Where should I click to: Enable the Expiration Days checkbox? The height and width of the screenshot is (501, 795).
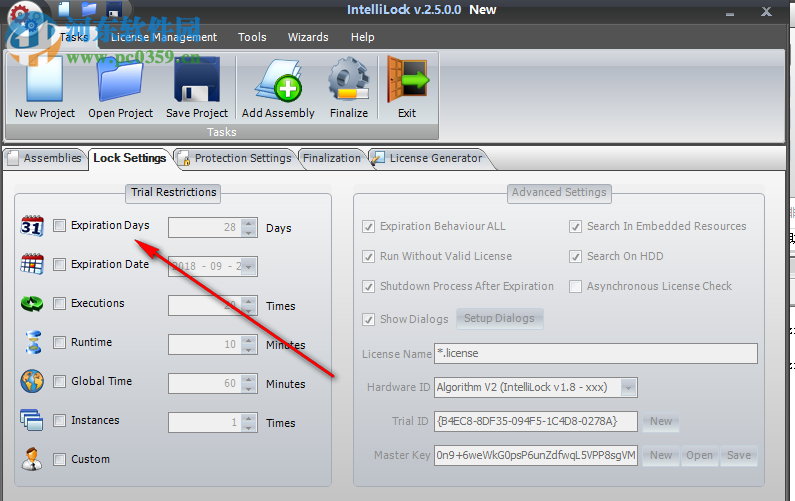pos(59,225)
